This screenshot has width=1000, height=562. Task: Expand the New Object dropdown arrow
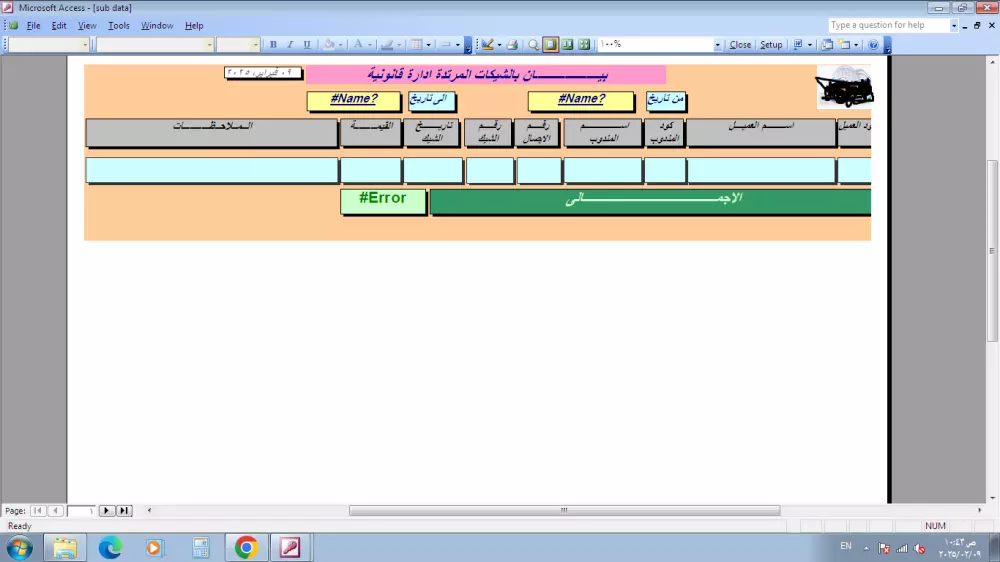(x=856, y=45)
